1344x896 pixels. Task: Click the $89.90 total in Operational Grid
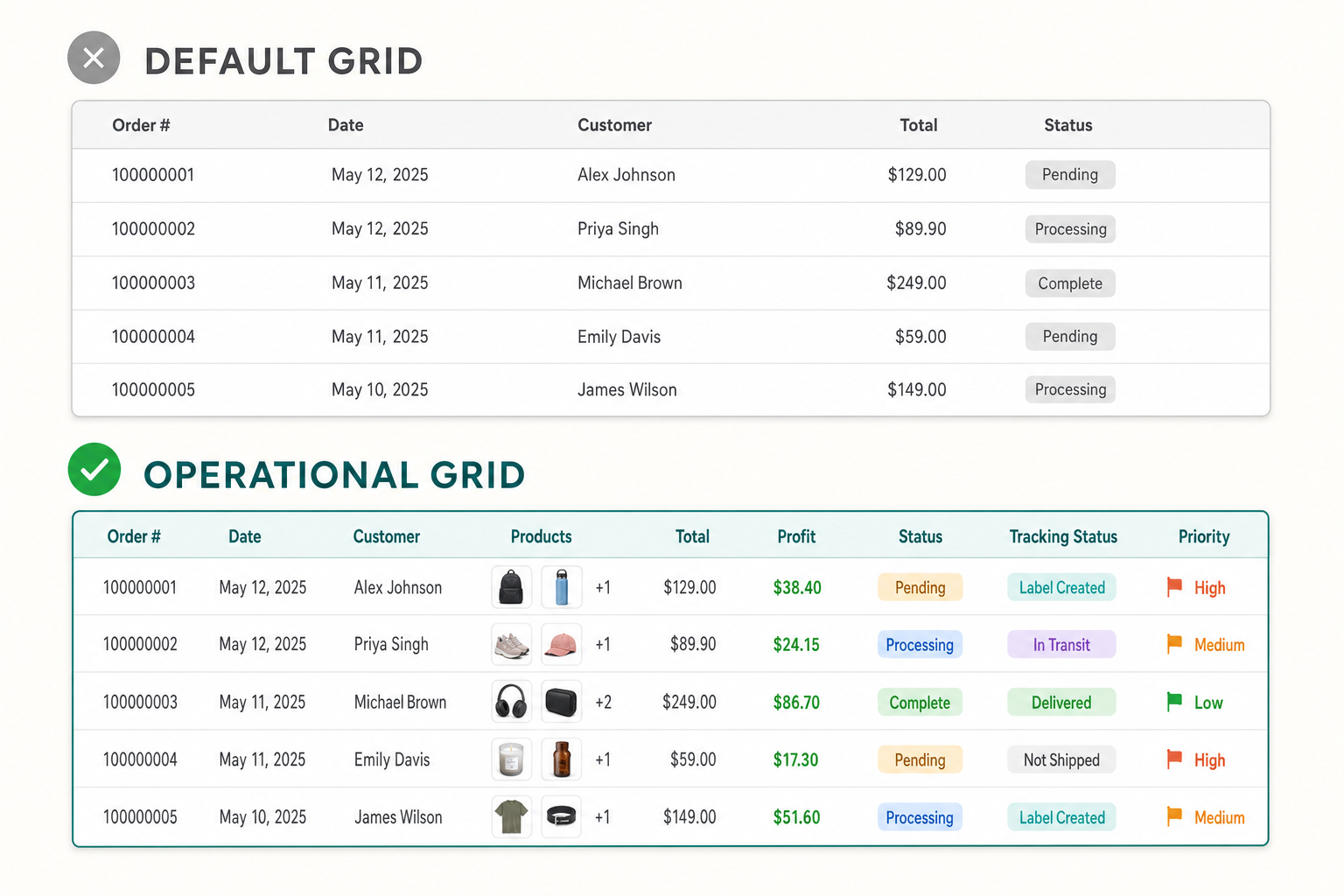point(693,644)
